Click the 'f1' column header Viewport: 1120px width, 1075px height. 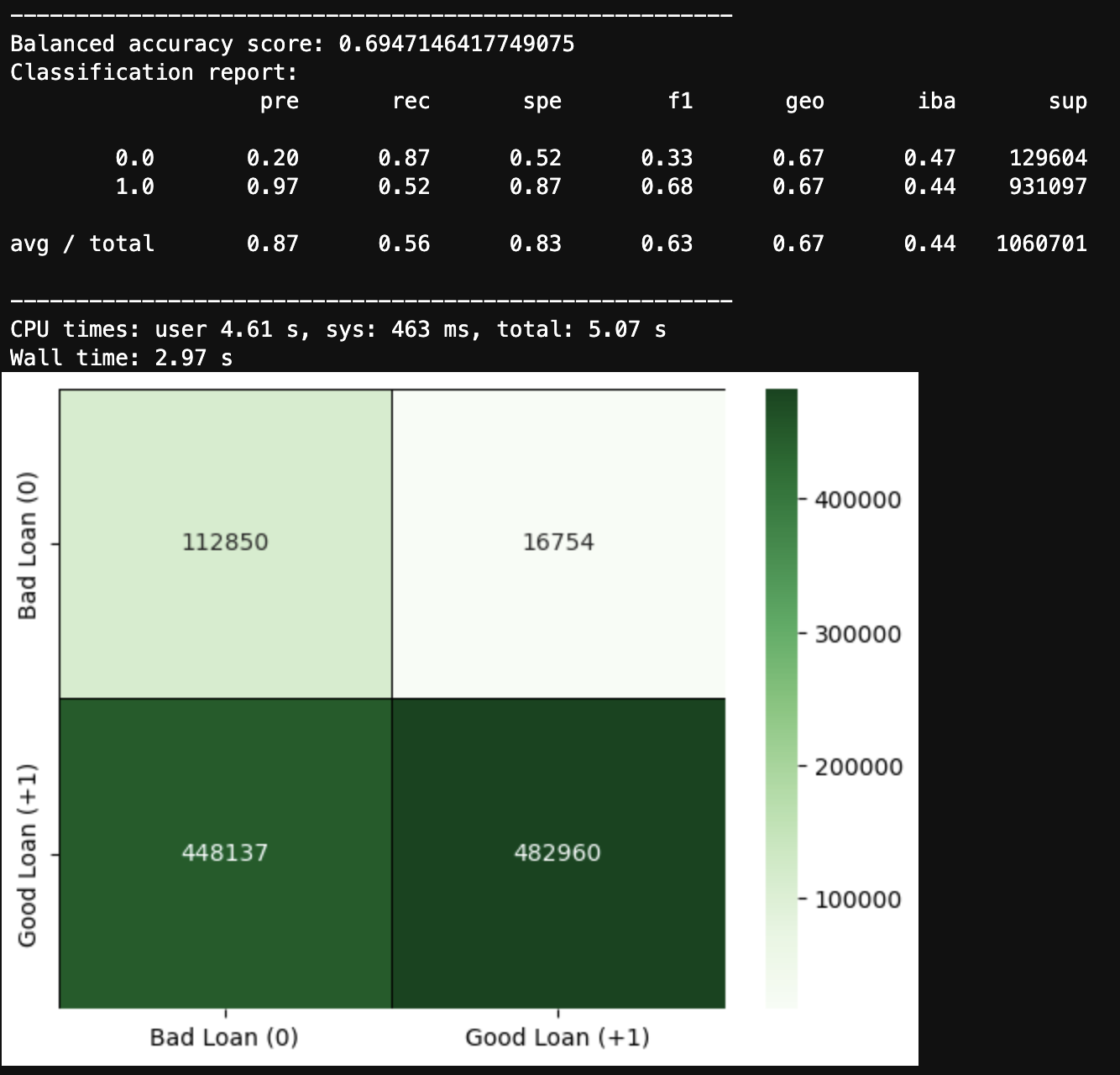pyautogui.click(x=680, y=101)
